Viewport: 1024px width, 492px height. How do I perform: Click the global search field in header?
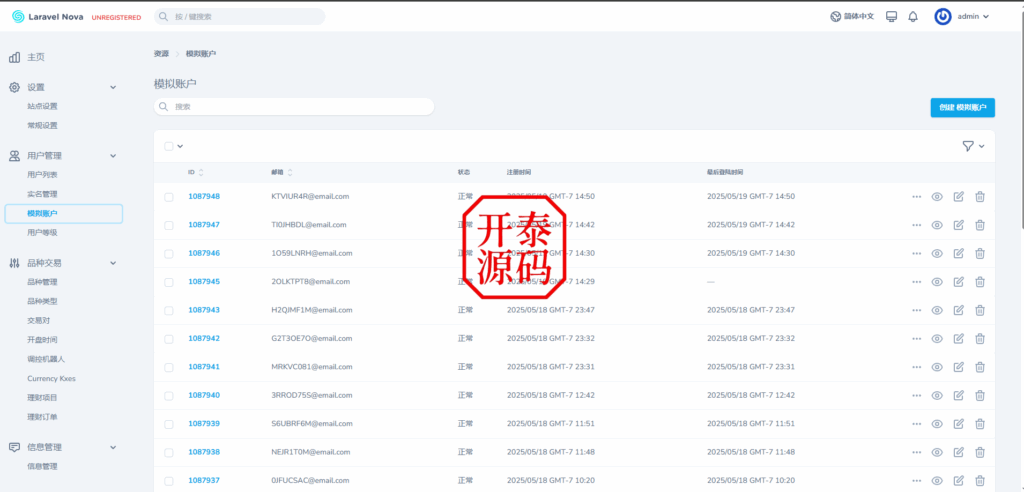pyautogui.click(x=240, y=17)
